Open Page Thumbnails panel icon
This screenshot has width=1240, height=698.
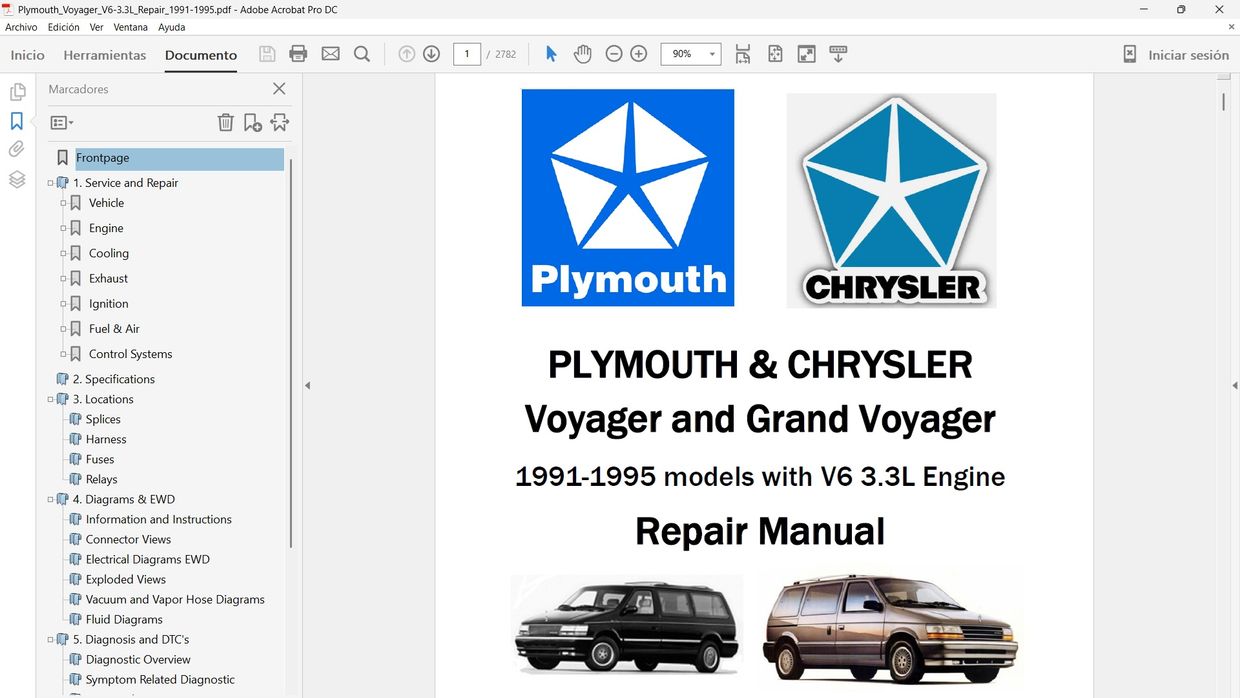[x=17, y=92]
